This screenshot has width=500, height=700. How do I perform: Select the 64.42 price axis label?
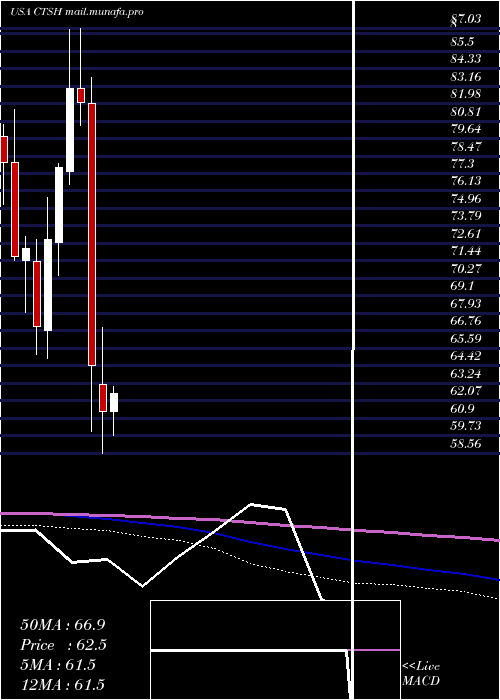coord(466,355)
